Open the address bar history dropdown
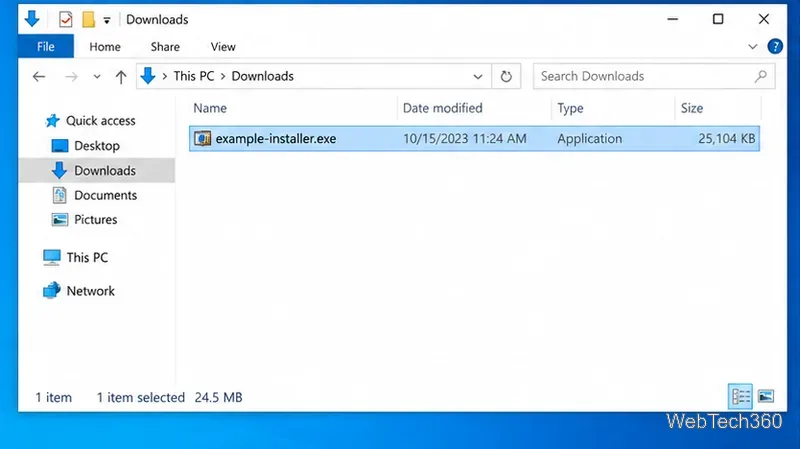Image resolution: width=800 pixels, height=449 pixels. (x=478, y=77)
